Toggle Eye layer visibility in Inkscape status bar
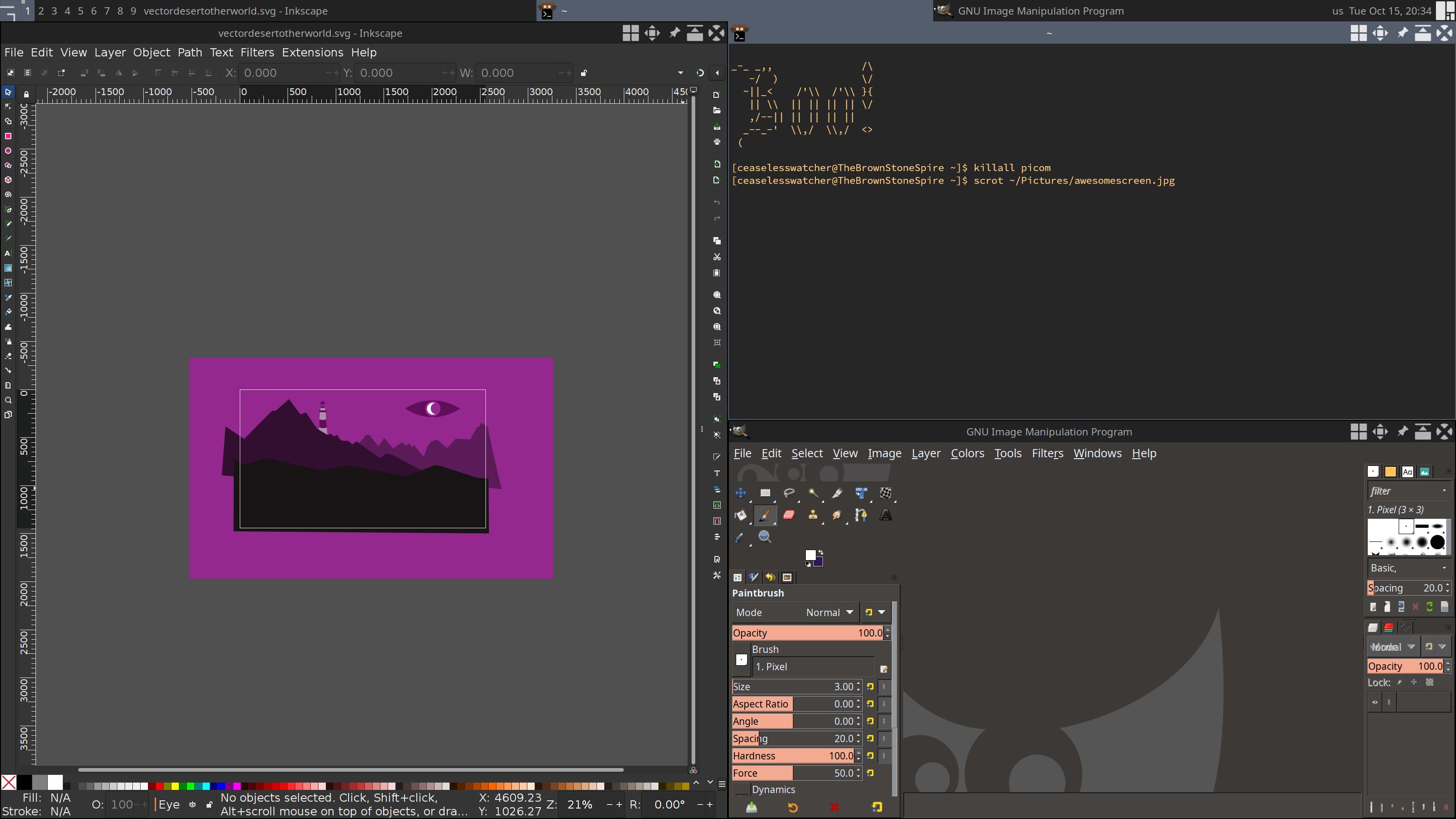The height and width of the screenshot is (819, 1456). [192, 804]
